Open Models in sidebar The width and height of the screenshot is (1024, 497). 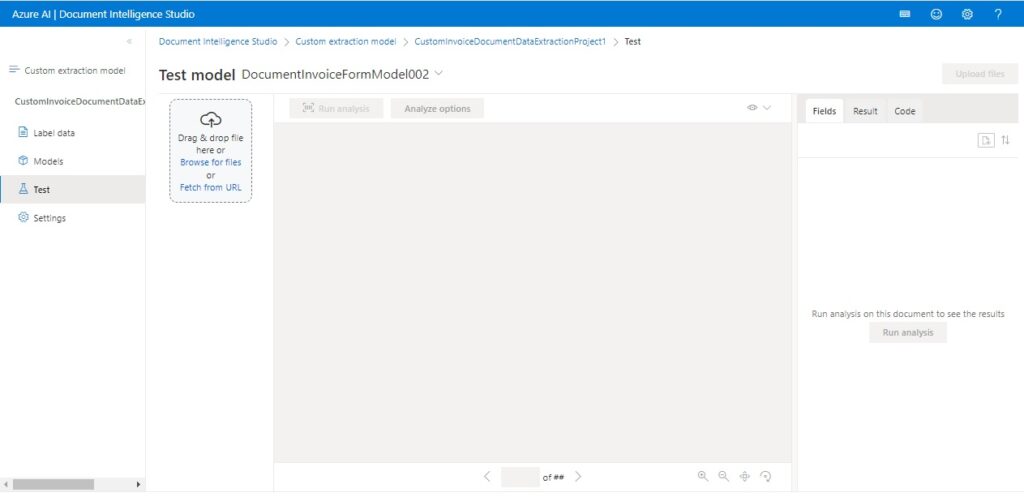[x=72, y=161]
